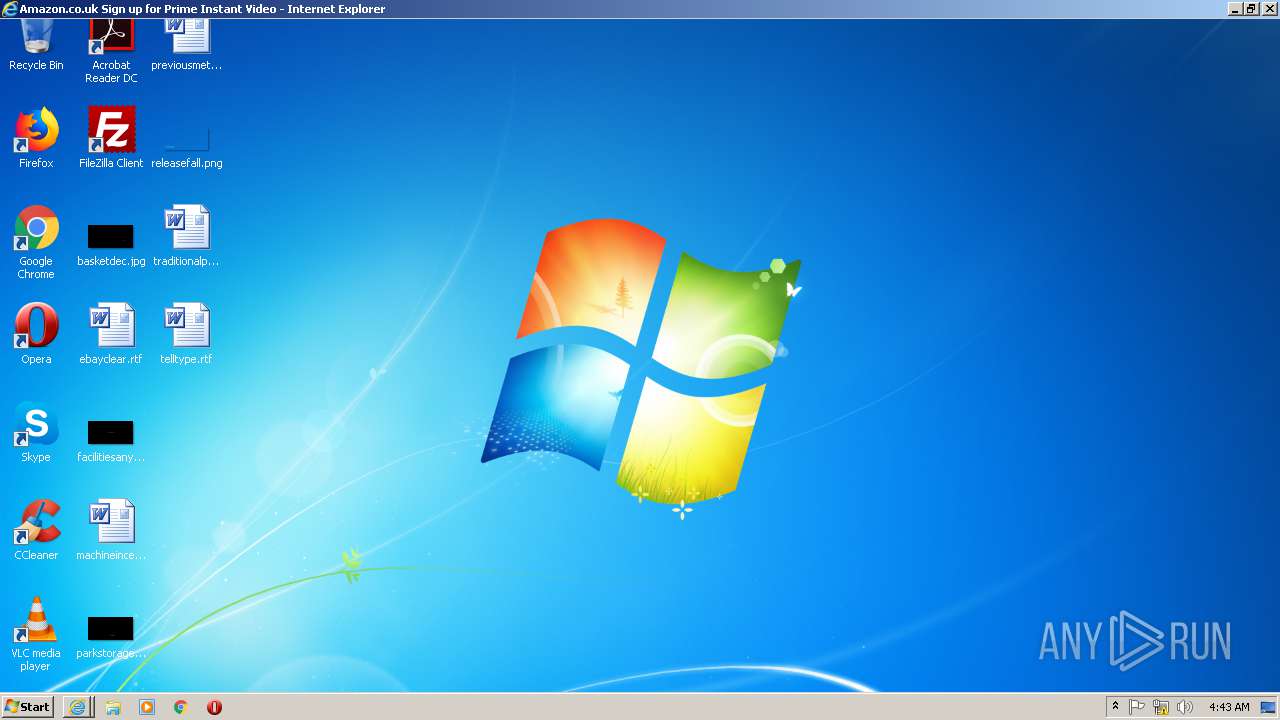The image size is (1280, 720).
Task: Minimize the Internet Explorer window
Action: coord(1234,9)
